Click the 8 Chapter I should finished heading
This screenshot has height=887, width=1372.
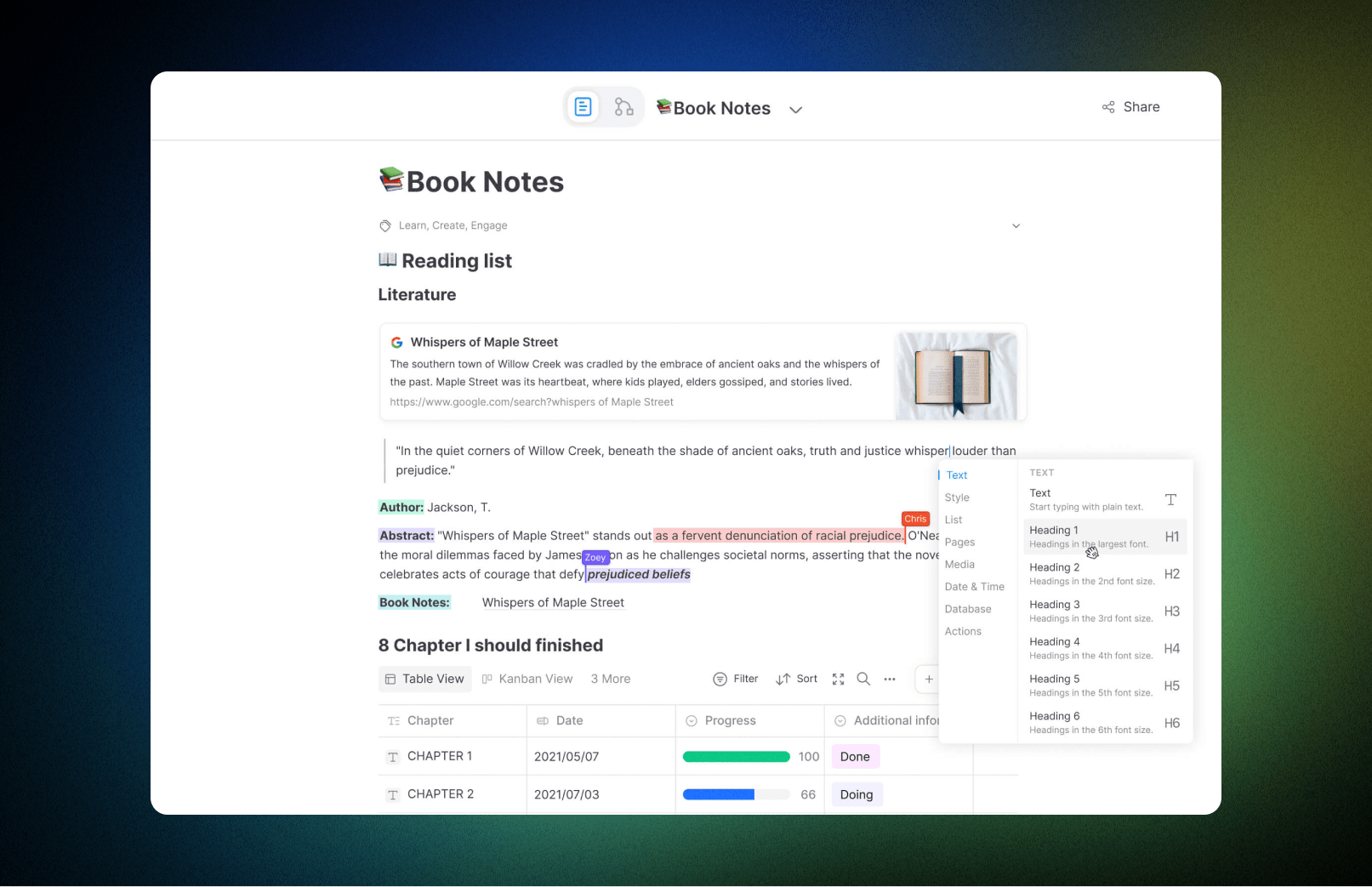tap(491, 645)
